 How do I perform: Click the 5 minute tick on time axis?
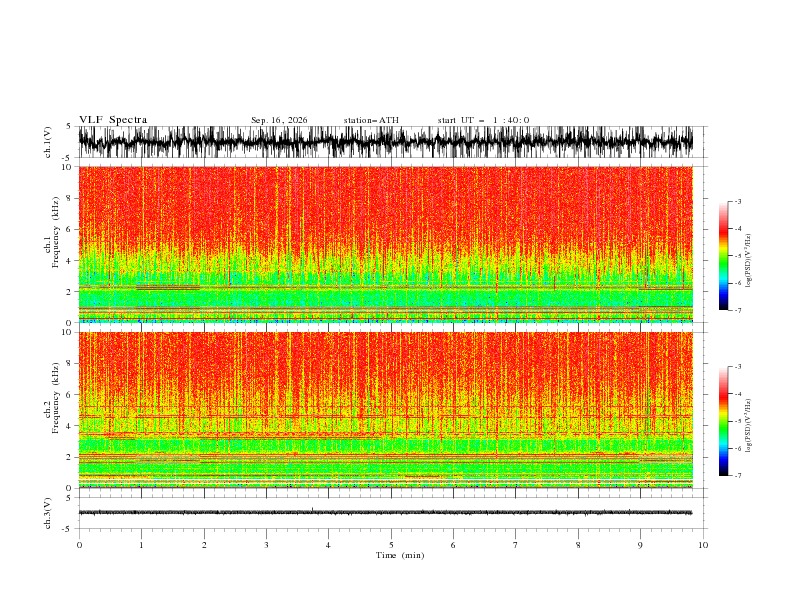(391, 545)
